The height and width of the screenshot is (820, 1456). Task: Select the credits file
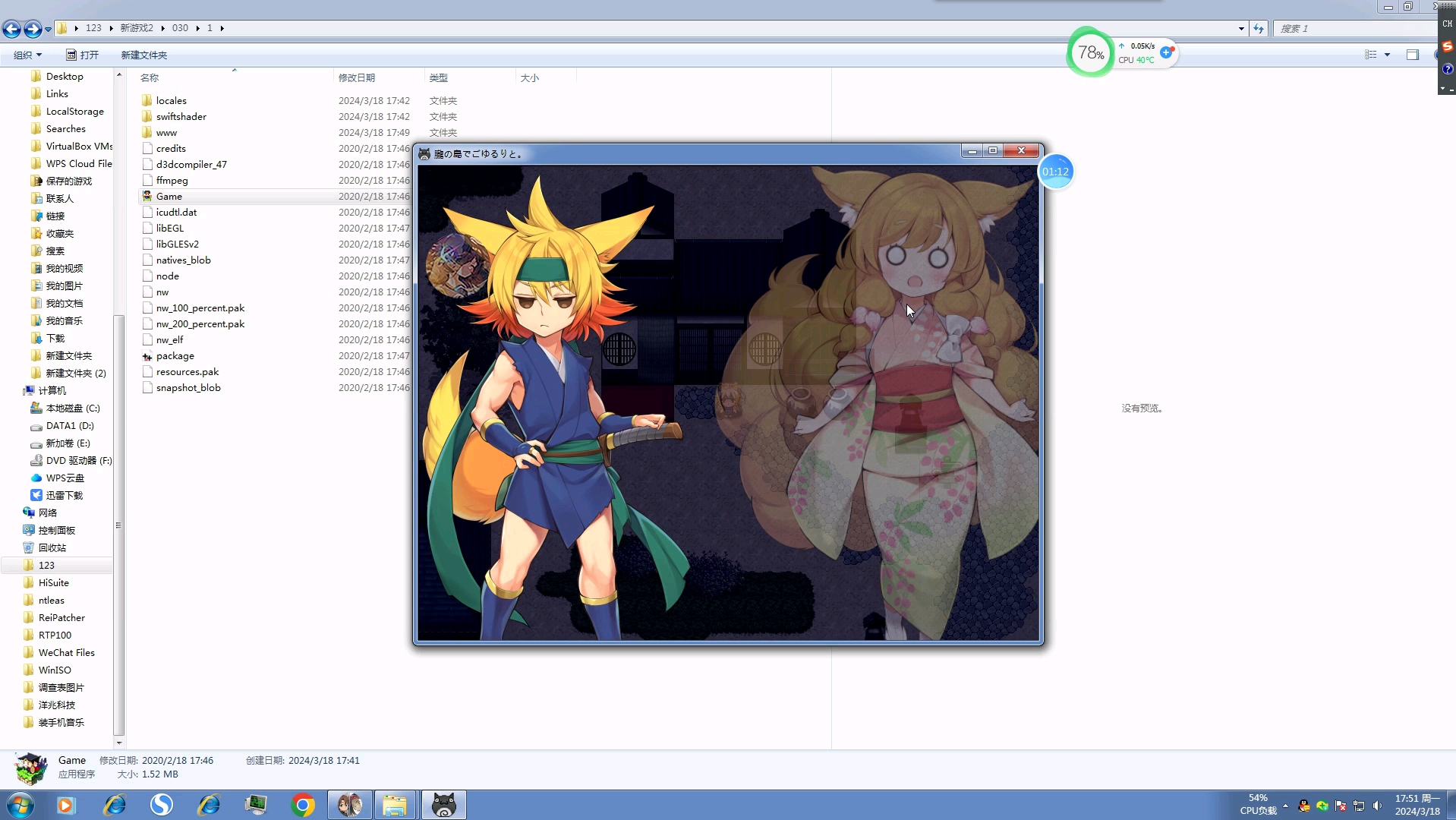tap(171, 149)
